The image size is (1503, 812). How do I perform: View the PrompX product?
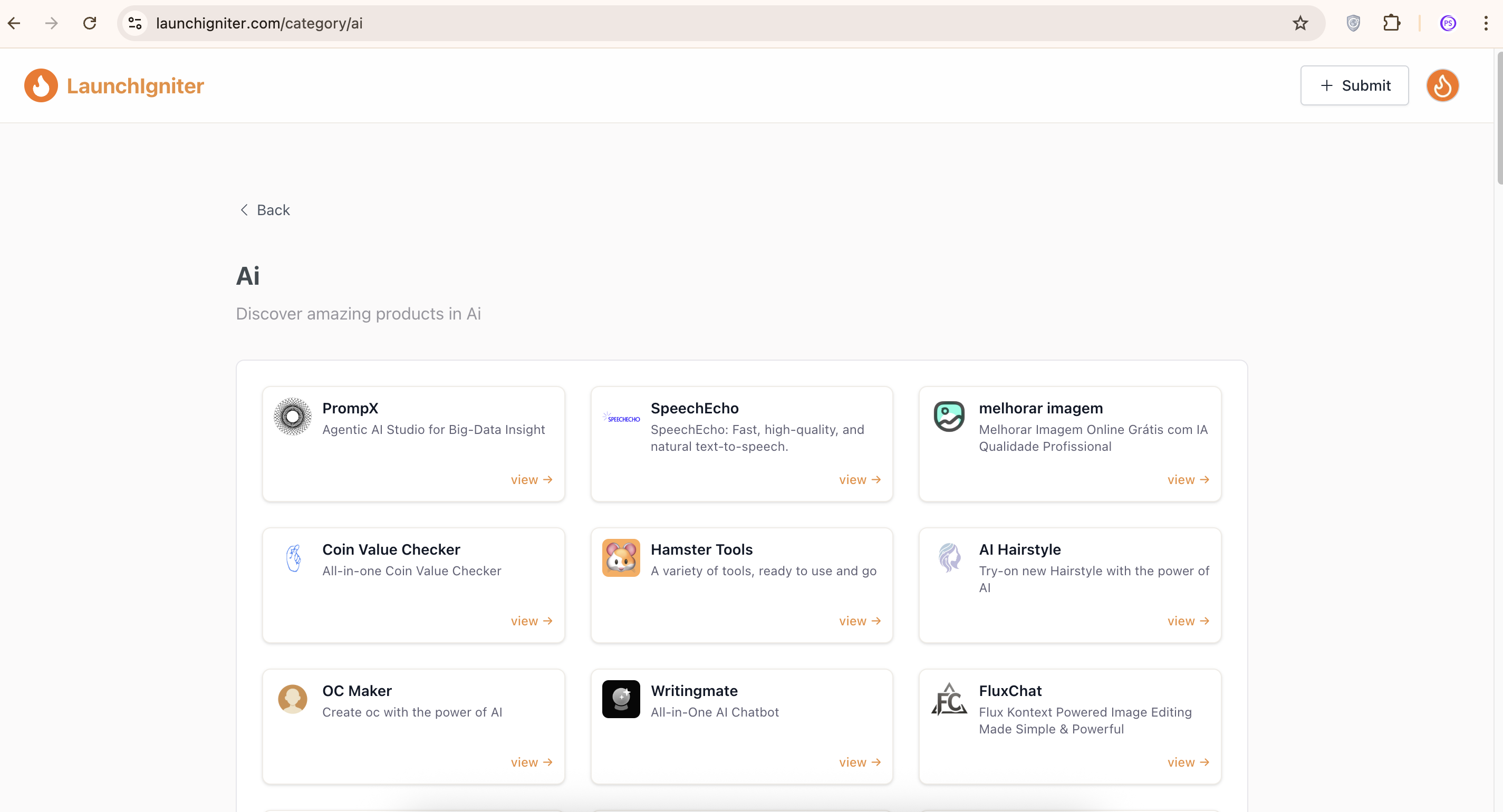pos(532,479)
